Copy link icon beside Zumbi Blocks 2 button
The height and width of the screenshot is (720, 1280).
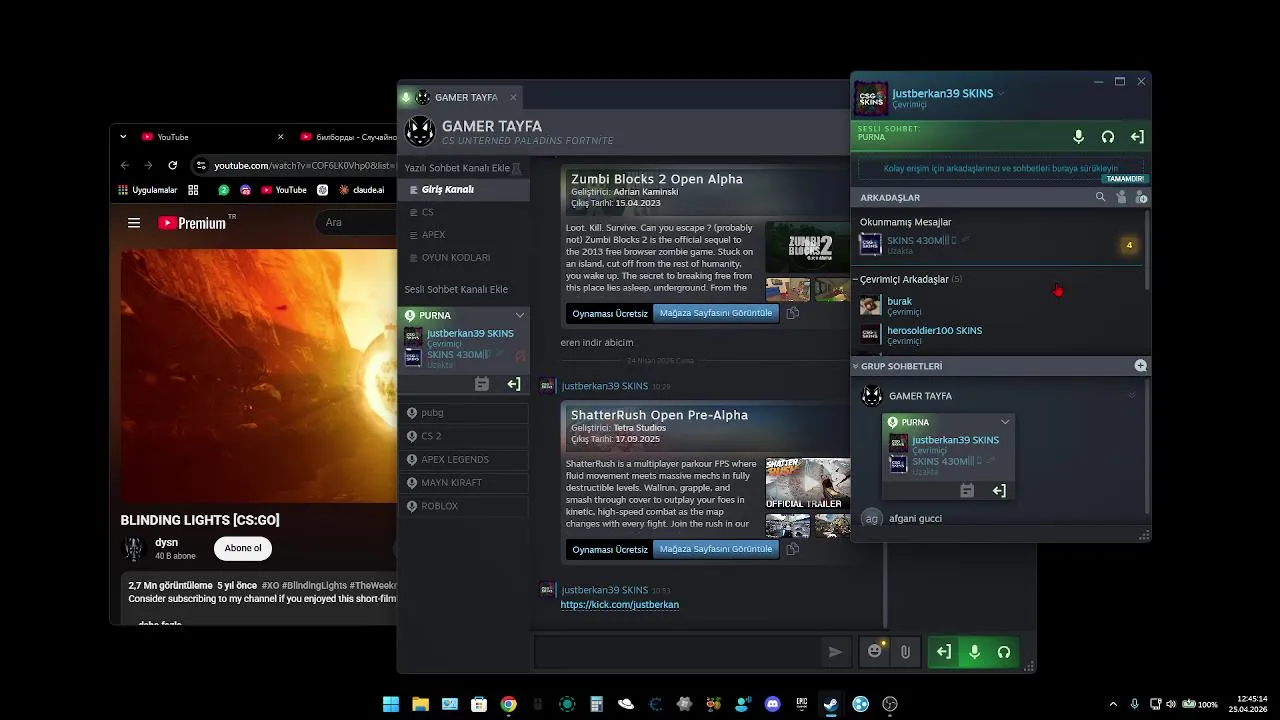(x=792, y=313)
